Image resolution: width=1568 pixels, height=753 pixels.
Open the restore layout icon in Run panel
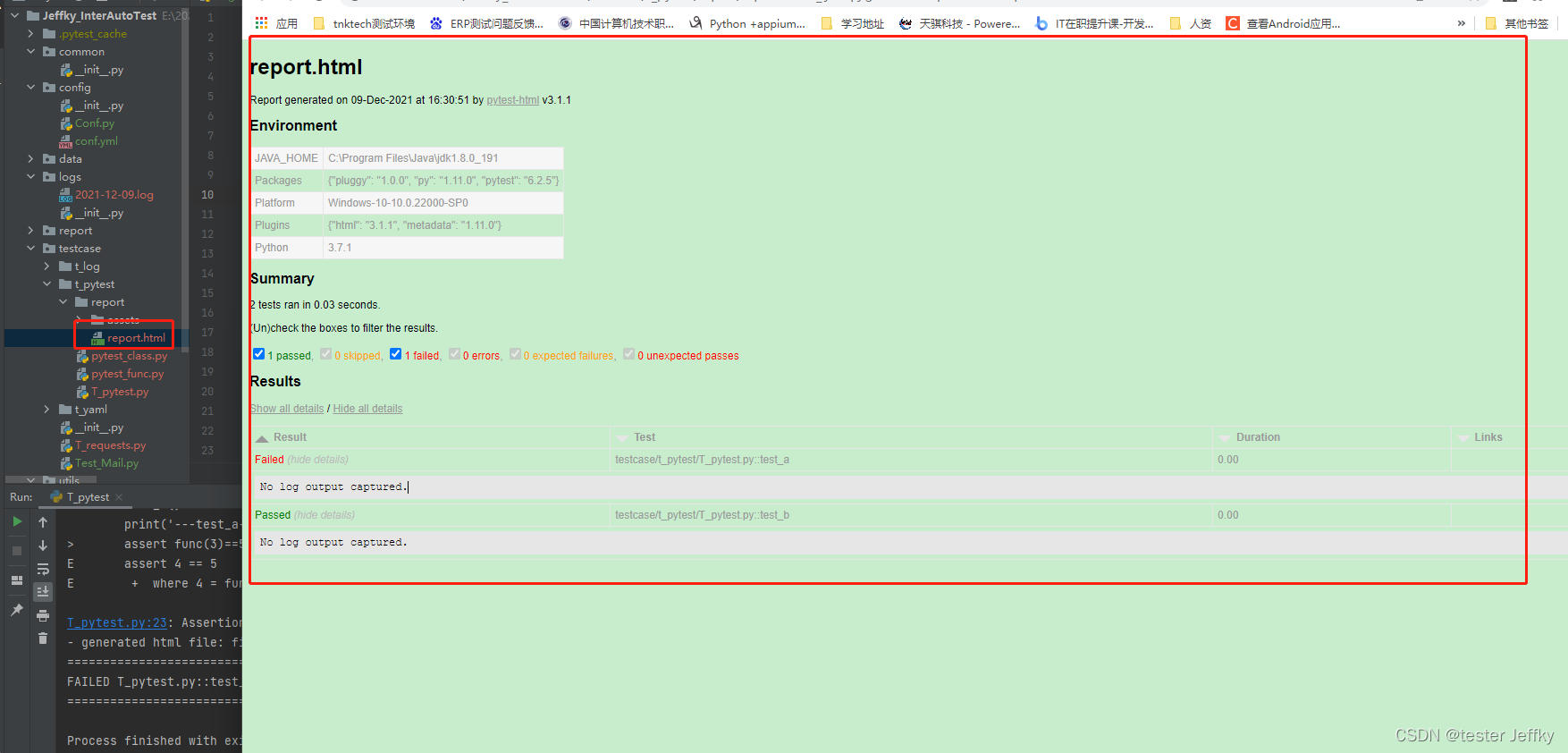tap(17, 580)
